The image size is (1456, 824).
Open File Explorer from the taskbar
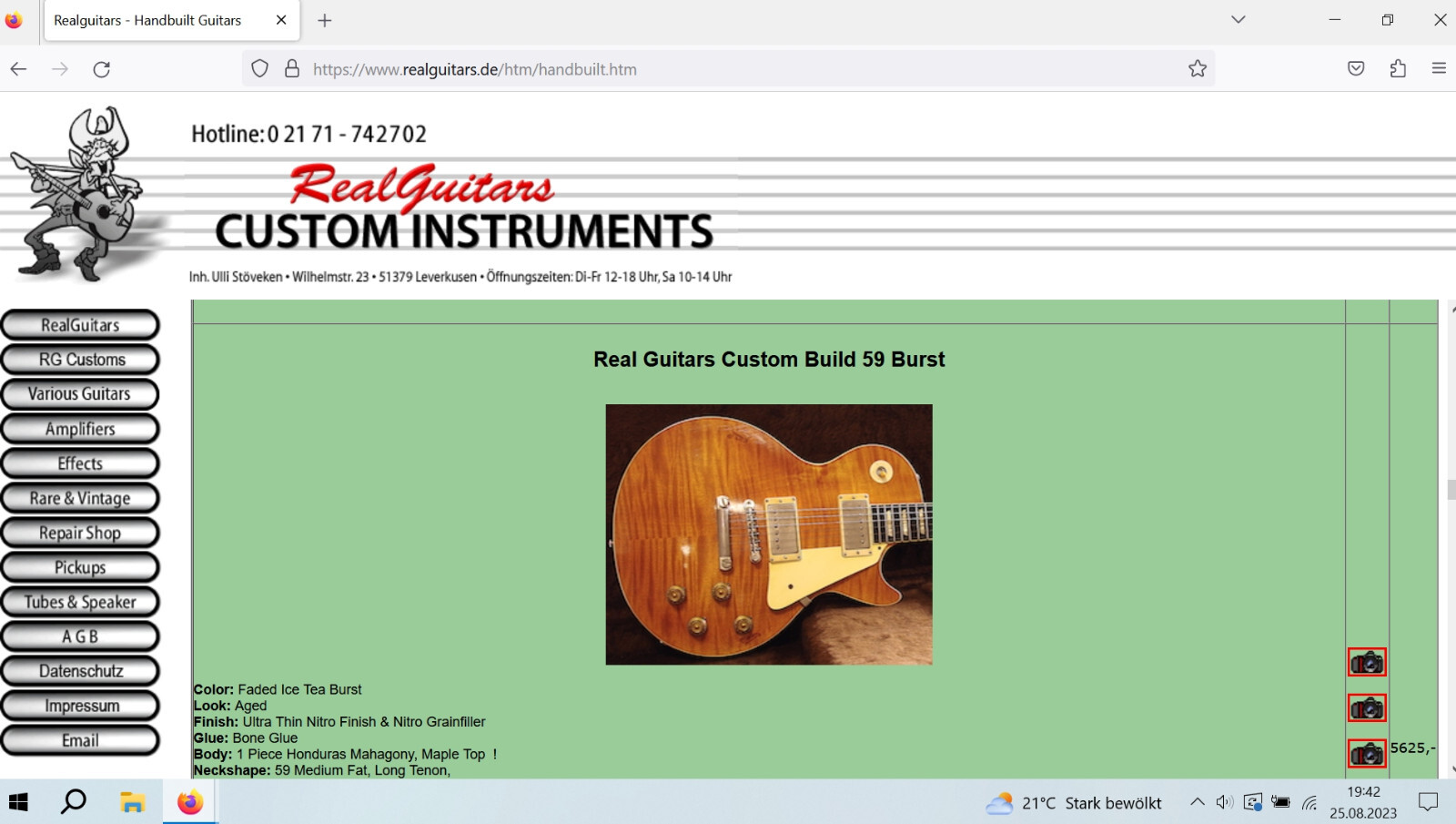pos(132,802)
